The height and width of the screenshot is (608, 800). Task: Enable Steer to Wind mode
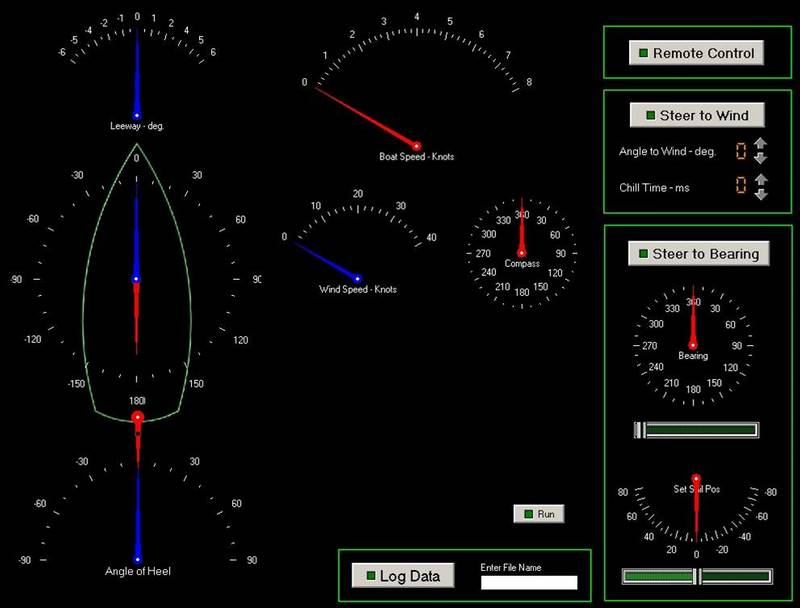point(696,115)
